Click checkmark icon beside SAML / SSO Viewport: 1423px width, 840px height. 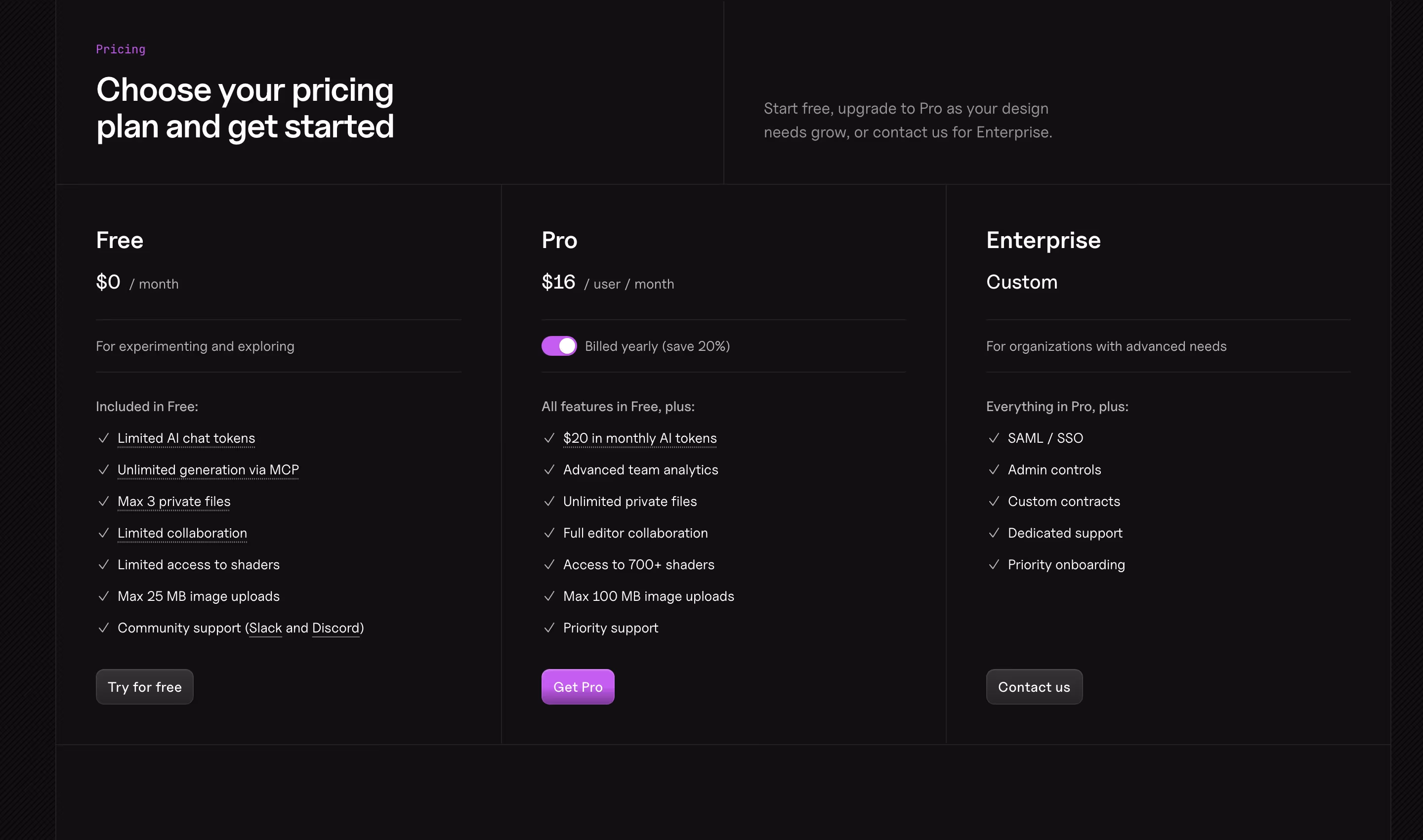(994, 438)
